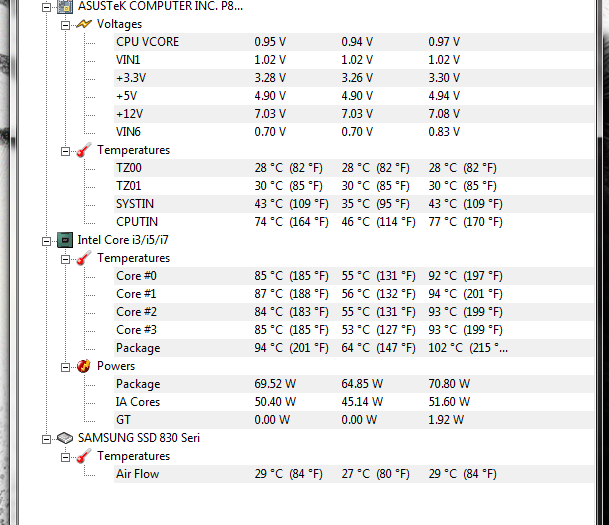This screenshot has height=525, width=609.
Task: Select the Core #3 row
Action: (x=354, y=330)
